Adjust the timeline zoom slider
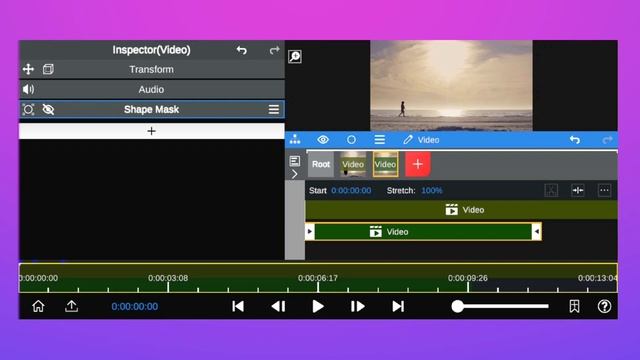This screenshot has height=360, width=640. [500, 306]
